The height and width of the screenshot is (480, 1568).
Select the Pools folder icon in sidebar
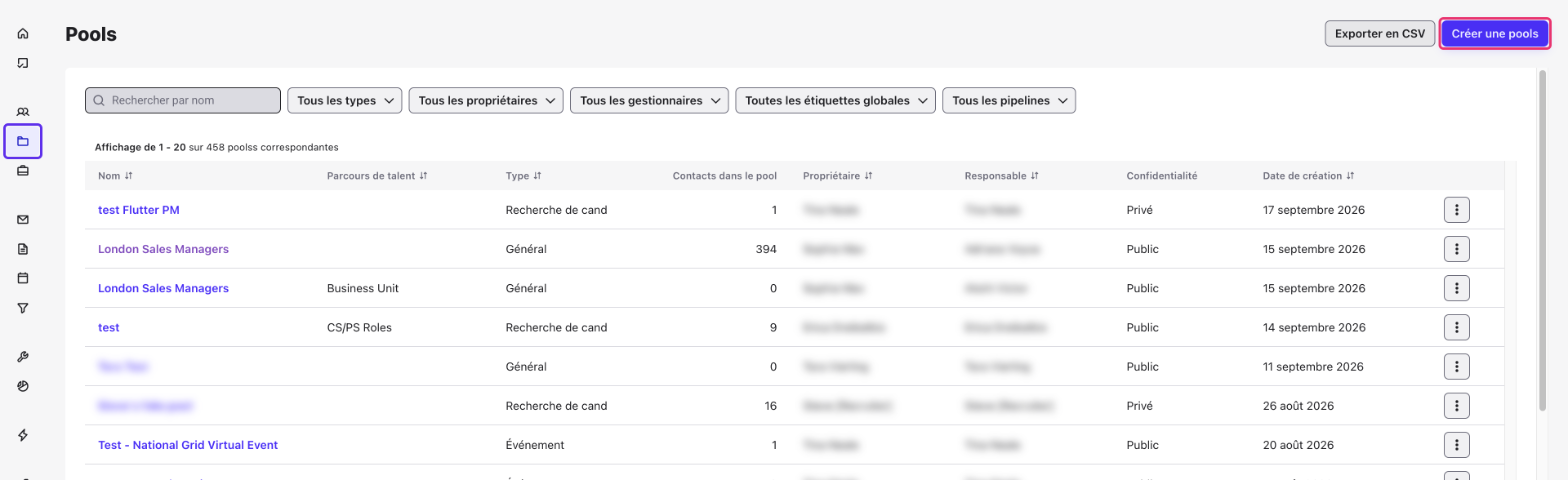[23, 141]
